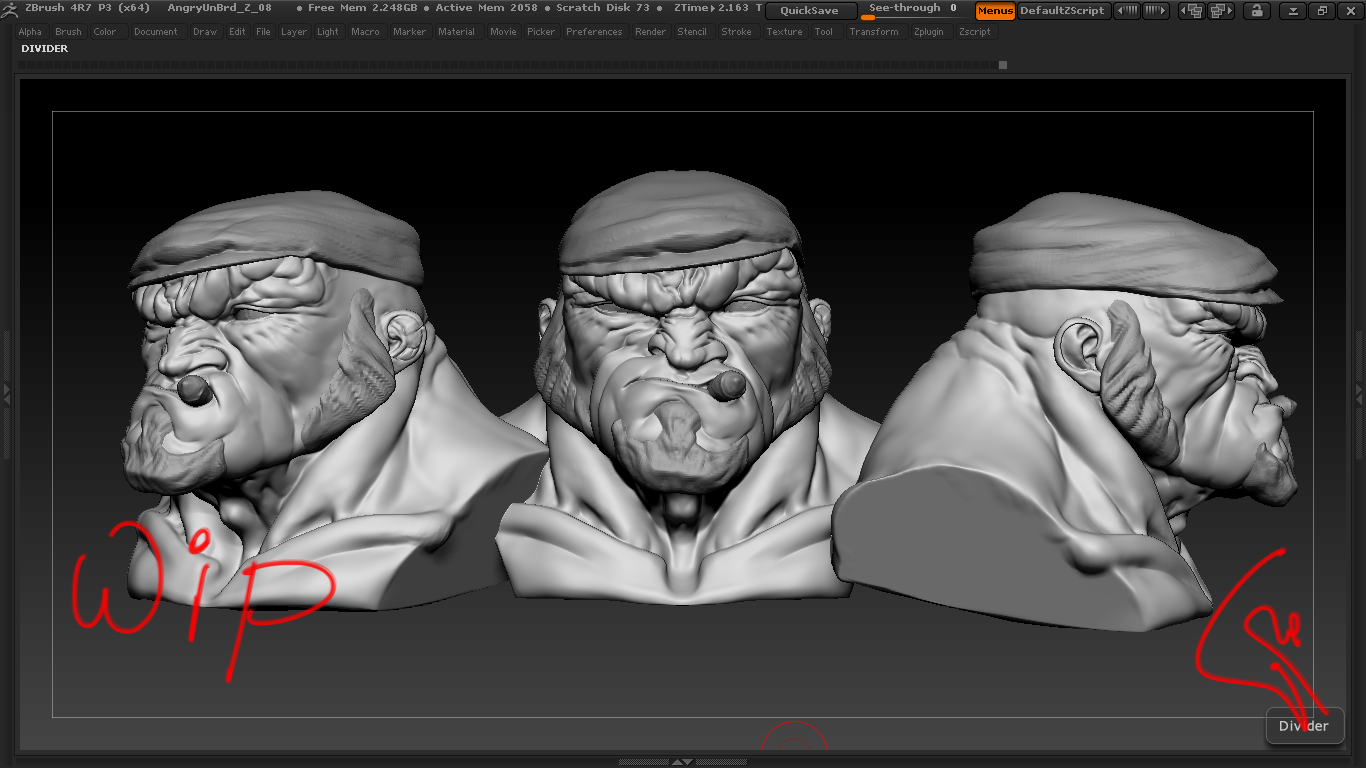Click the QuickSave button
Viewport: 1366px width, 768px height.
click(x=811, y=11)
